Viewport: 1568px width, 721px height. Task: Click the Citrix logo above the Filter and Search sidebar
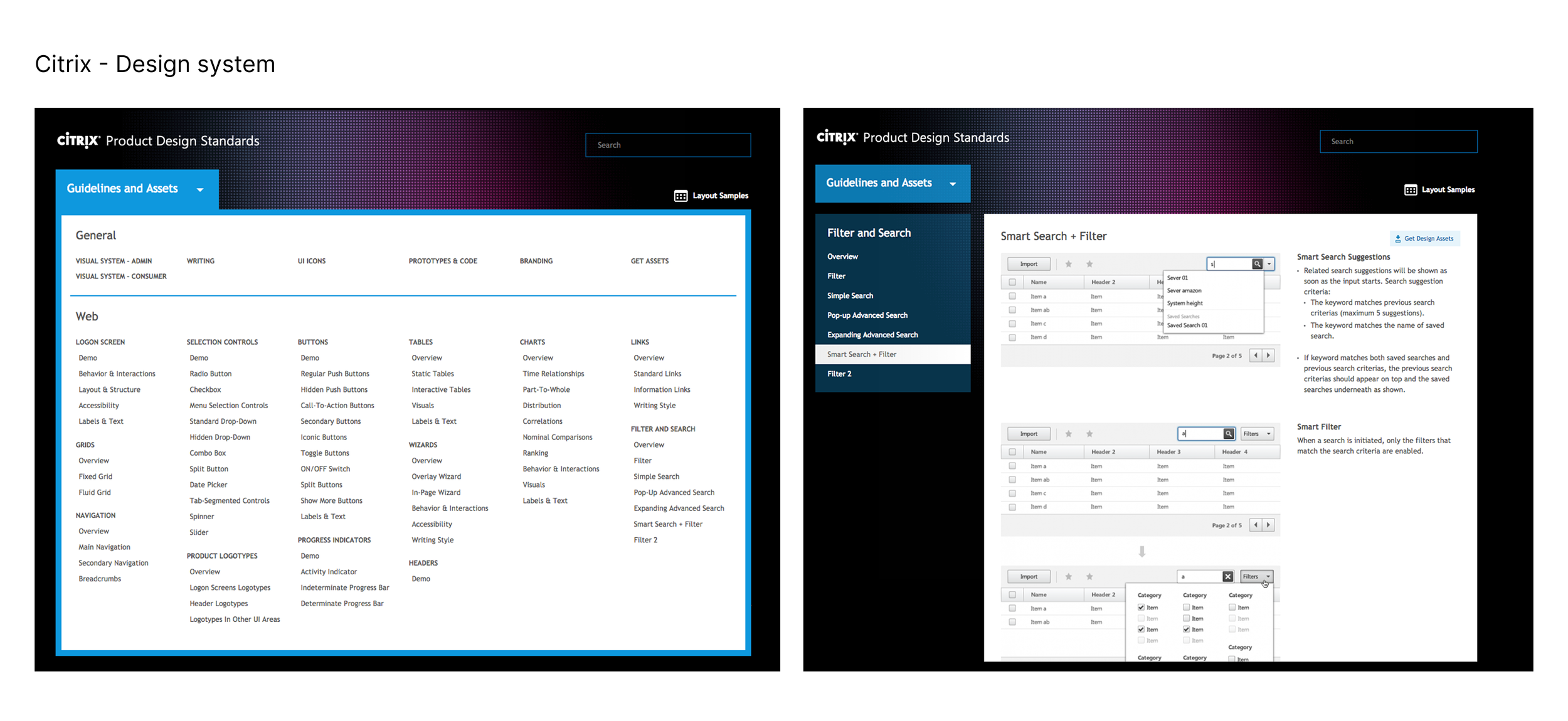click(837, 137)
